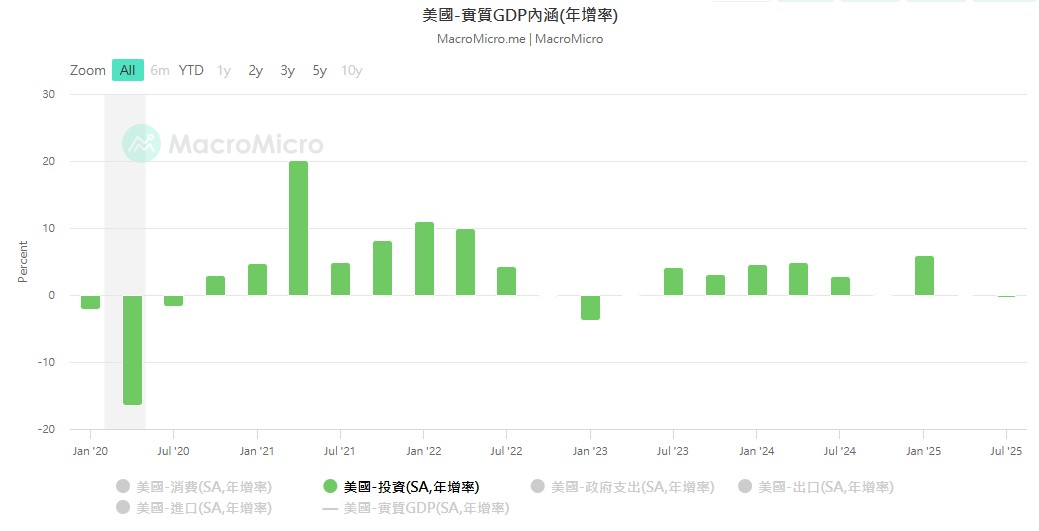The width and height of the screenshot is (1039, 531).
Task: Click the MacroMicro watermark logo icon
Action: tap(141, 144)
